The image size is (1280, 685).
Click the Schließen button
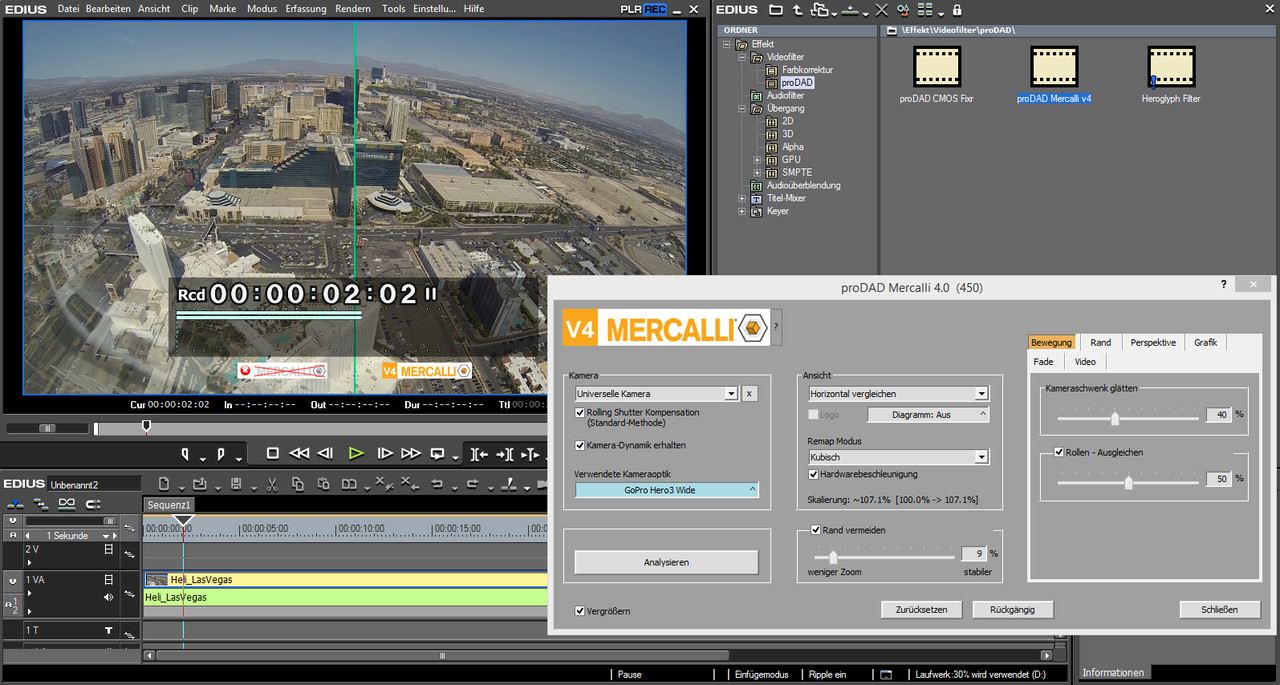coord(1217,609)
